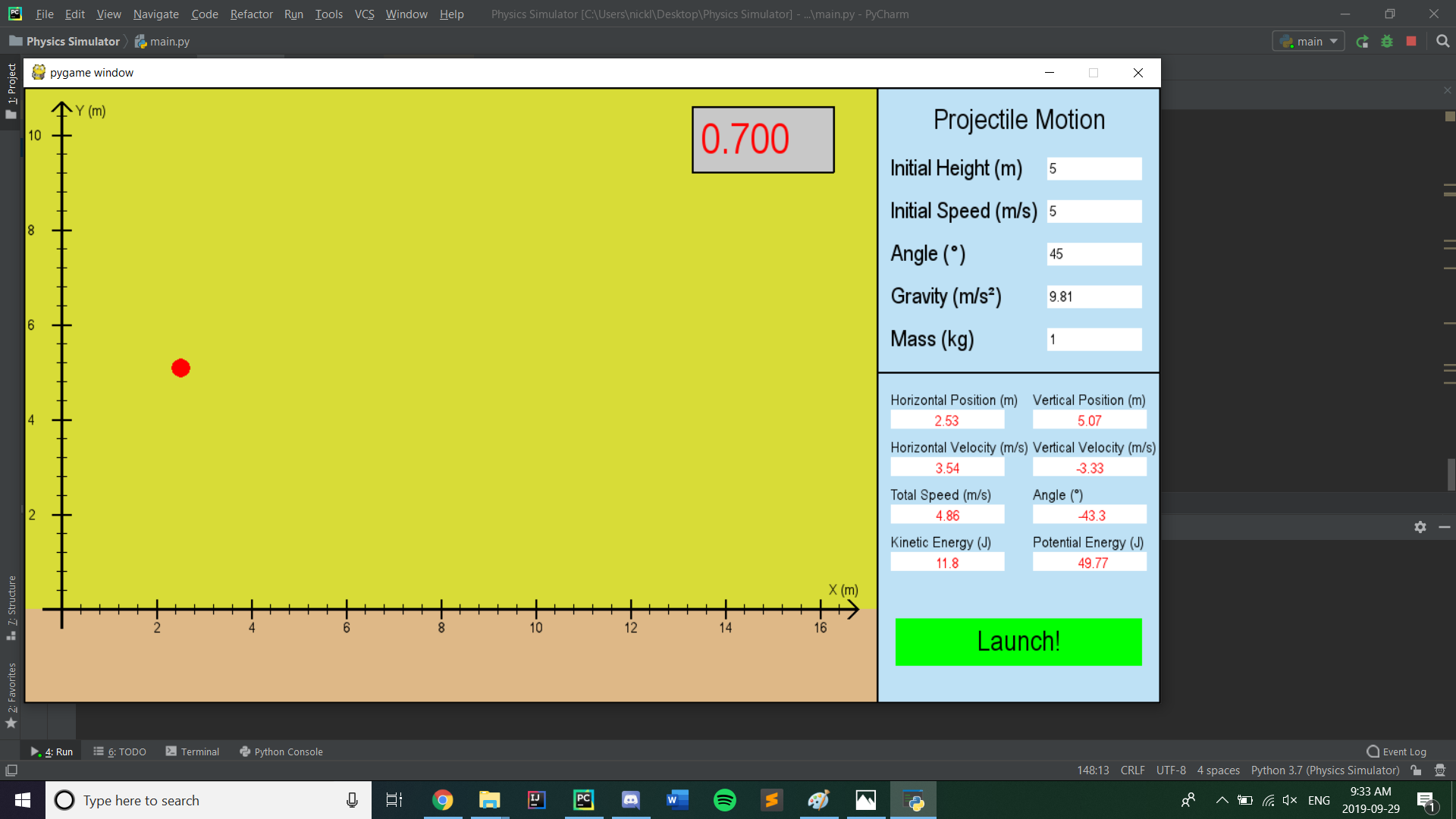Stop the running program
The width and height of the screenshot is (1456, 819).
1411,42
